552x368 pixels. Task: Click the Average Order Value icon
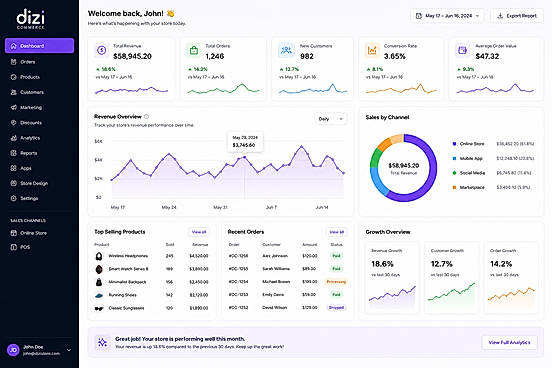click(462, 50)
